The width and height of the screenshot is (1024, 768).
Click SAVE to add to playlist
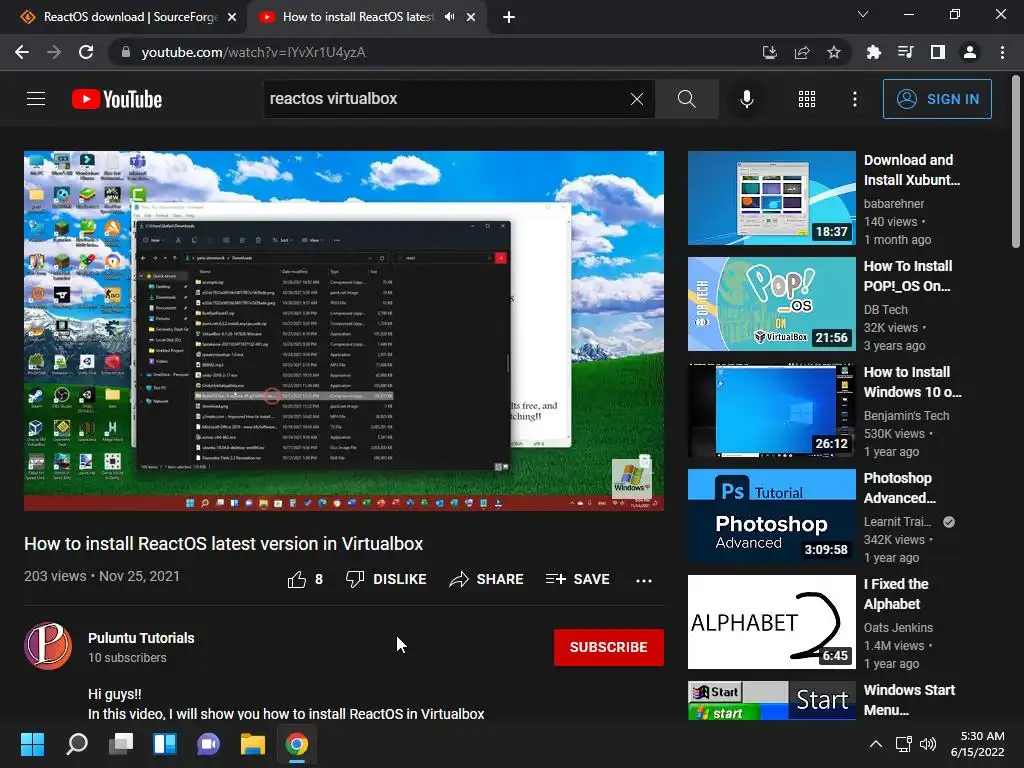(577, 579)
